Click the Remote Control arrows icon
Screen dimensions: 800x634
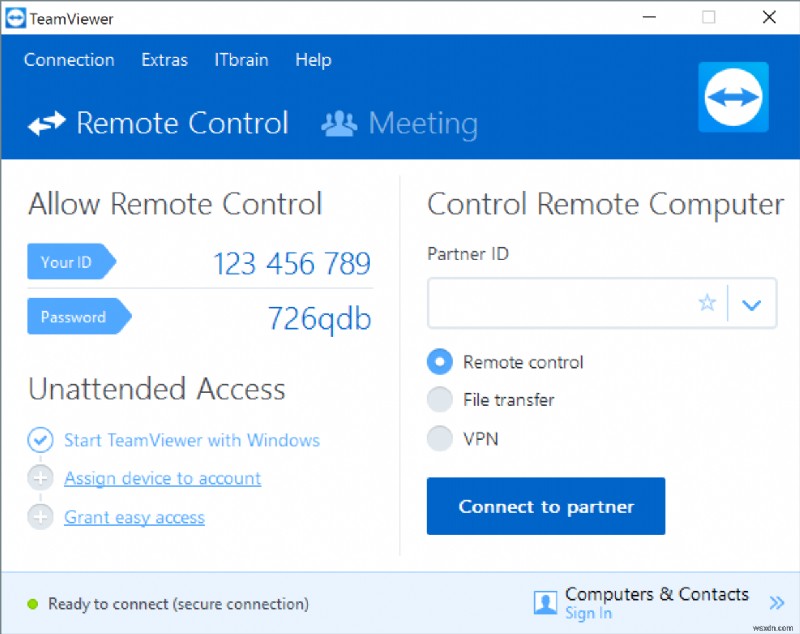(47, 123)
